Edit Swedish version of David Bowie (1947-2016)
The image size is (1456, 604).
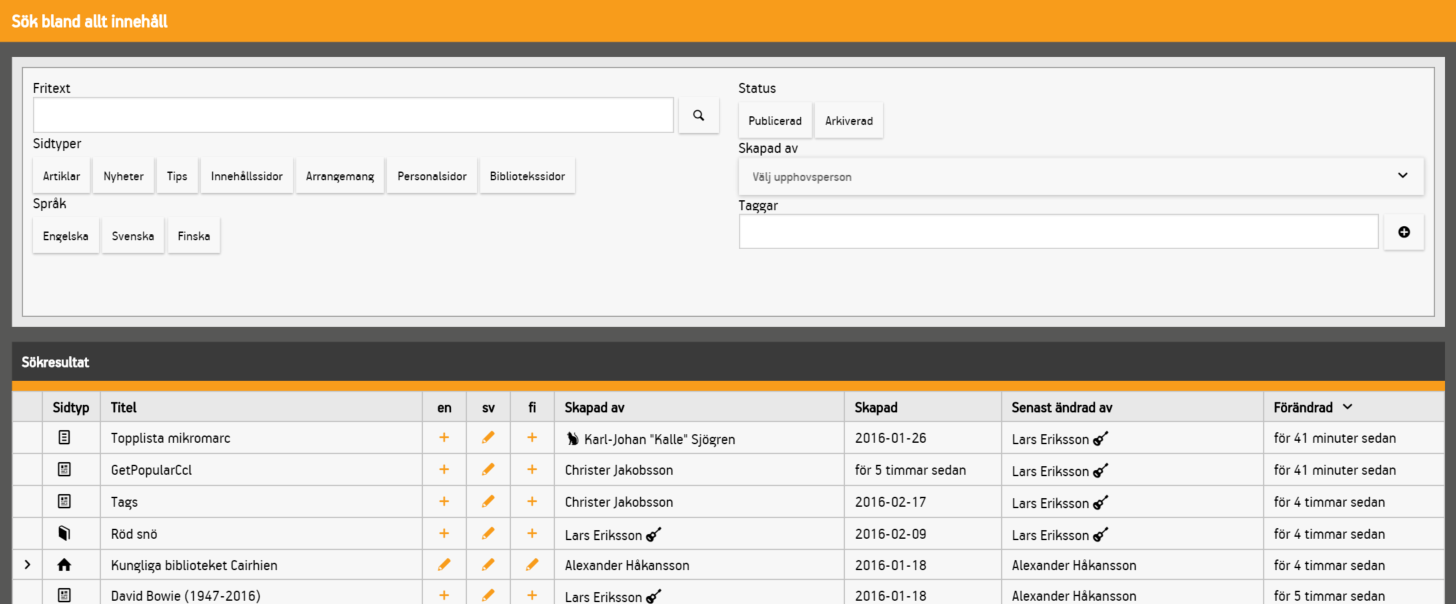click(x=488, y=595)
